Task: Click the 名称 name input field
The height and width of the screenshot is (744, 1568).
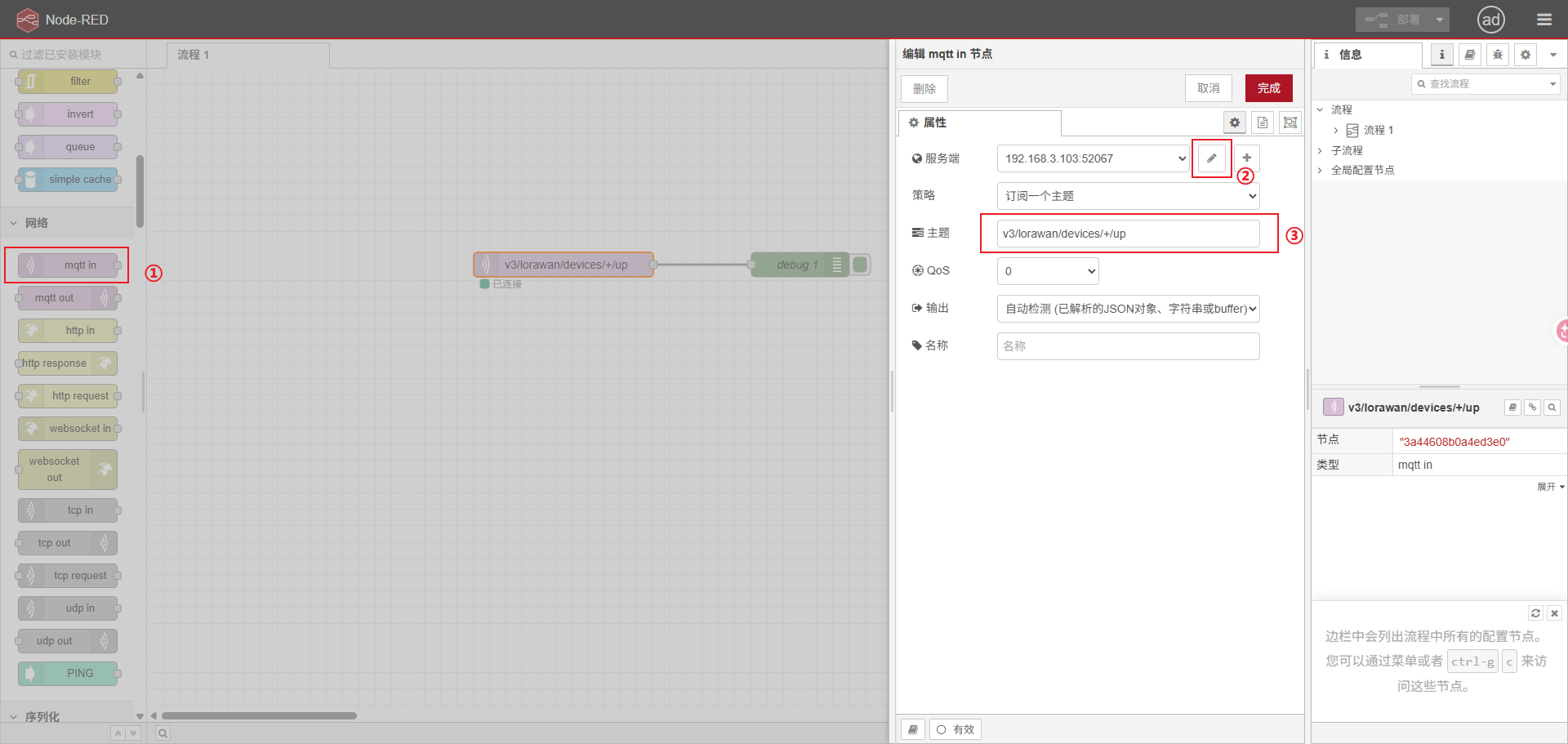Action: point(1128,346)
